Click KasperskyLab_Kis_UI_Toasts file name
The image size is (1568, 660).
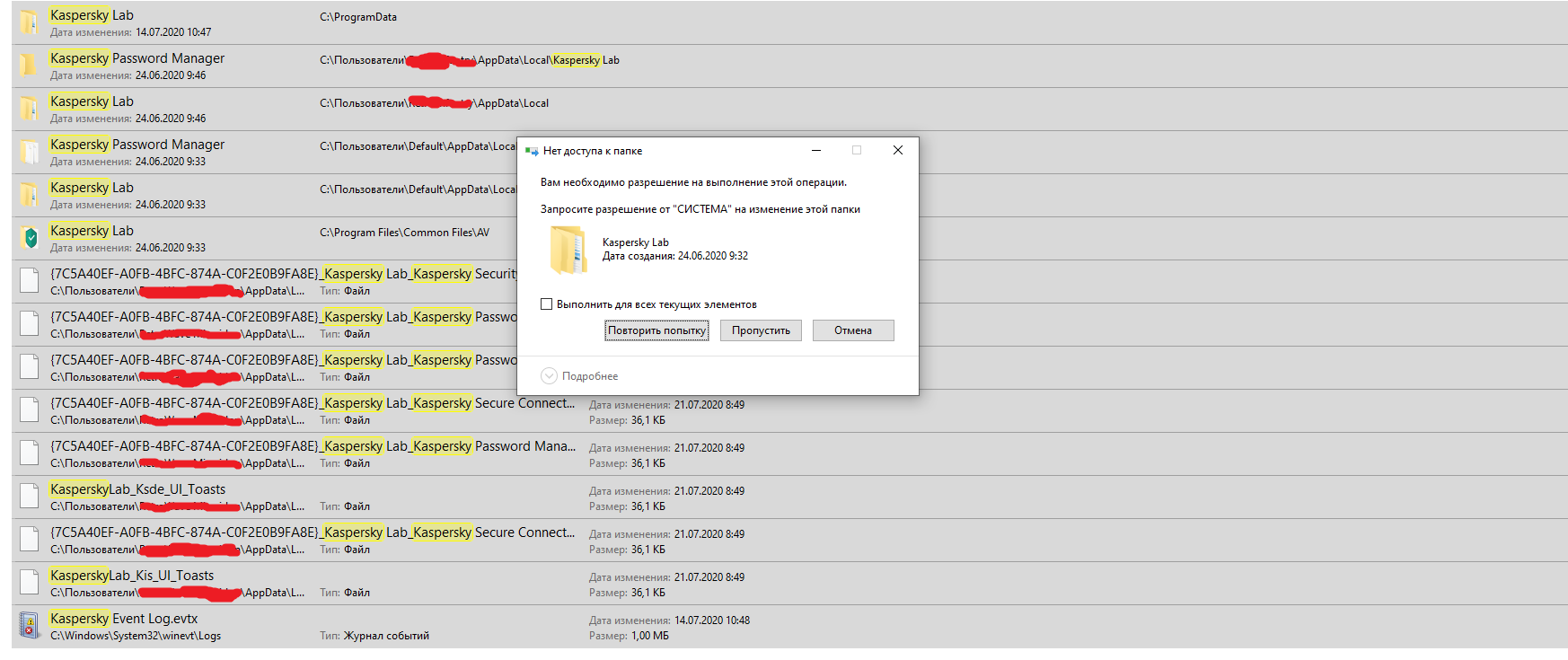132,576
